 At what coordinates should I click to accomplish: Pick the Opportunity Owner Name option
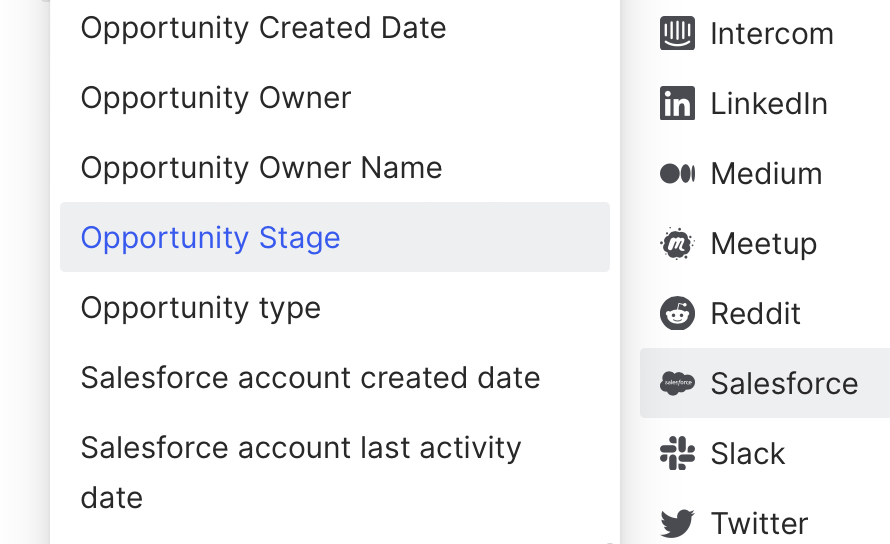point(261,168)
